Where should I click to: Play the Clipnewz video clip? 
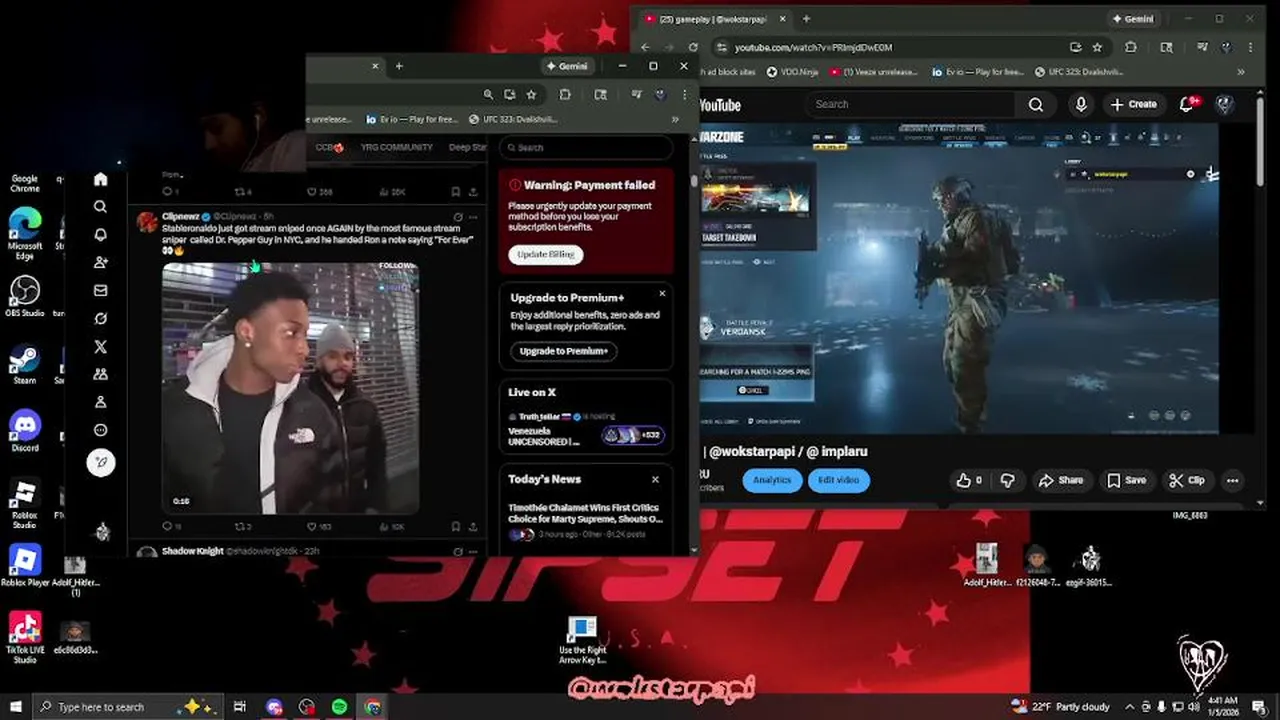pos(290,388)
